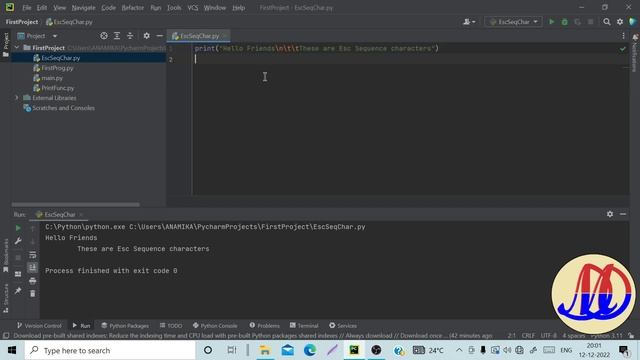The image size is (640, 360).
Task: Clear the Run console with trash icon
Action: 33,293
